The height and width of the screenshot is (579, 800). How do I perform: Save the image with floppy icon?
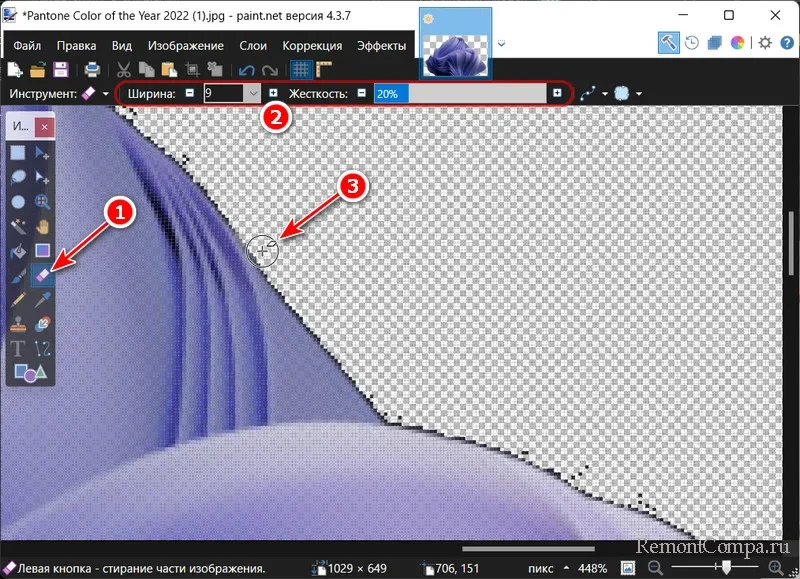(x=61, y=69)
